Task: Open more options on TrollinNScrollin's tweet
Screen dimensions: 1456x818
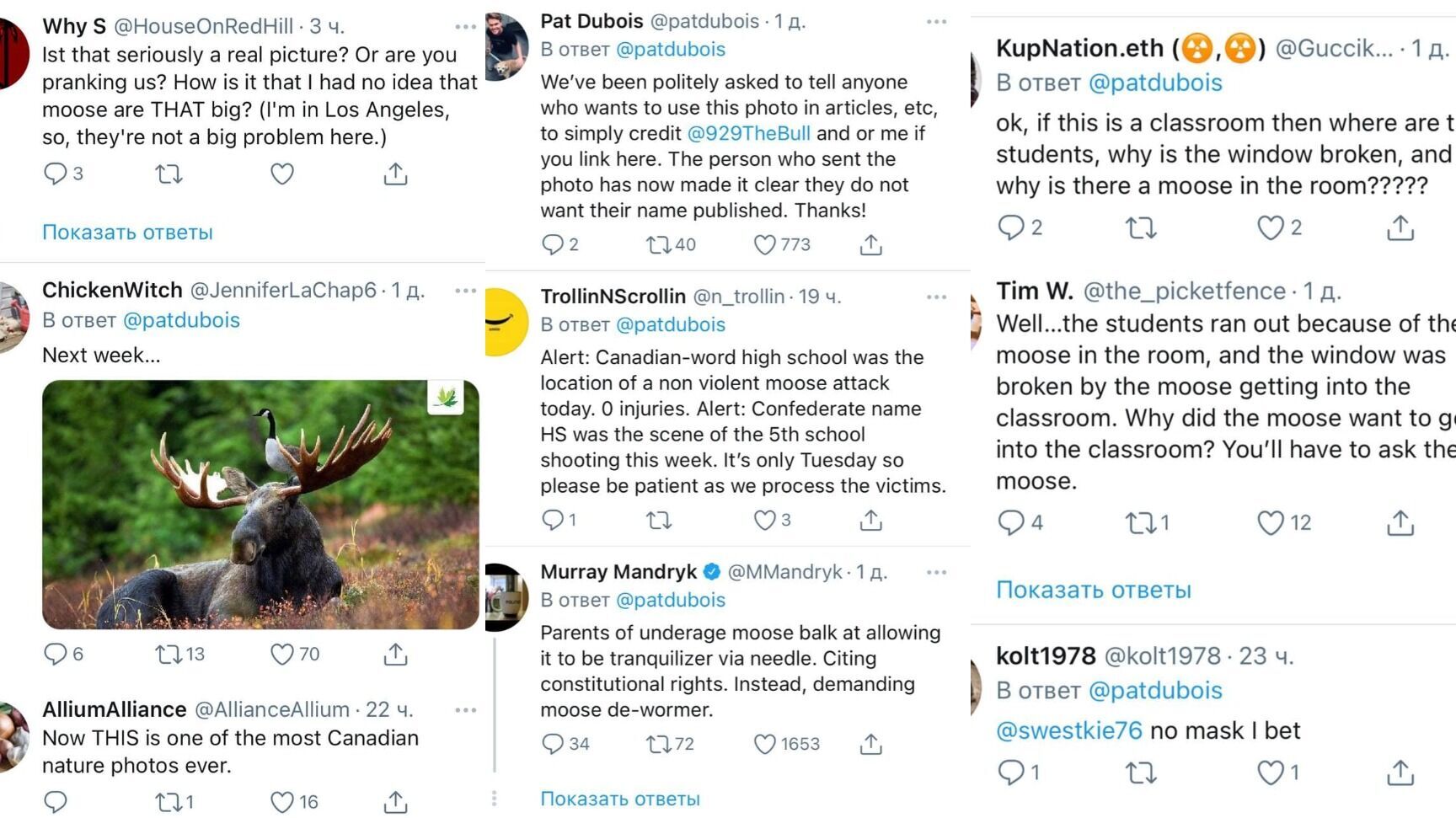Action: [936, 297]
